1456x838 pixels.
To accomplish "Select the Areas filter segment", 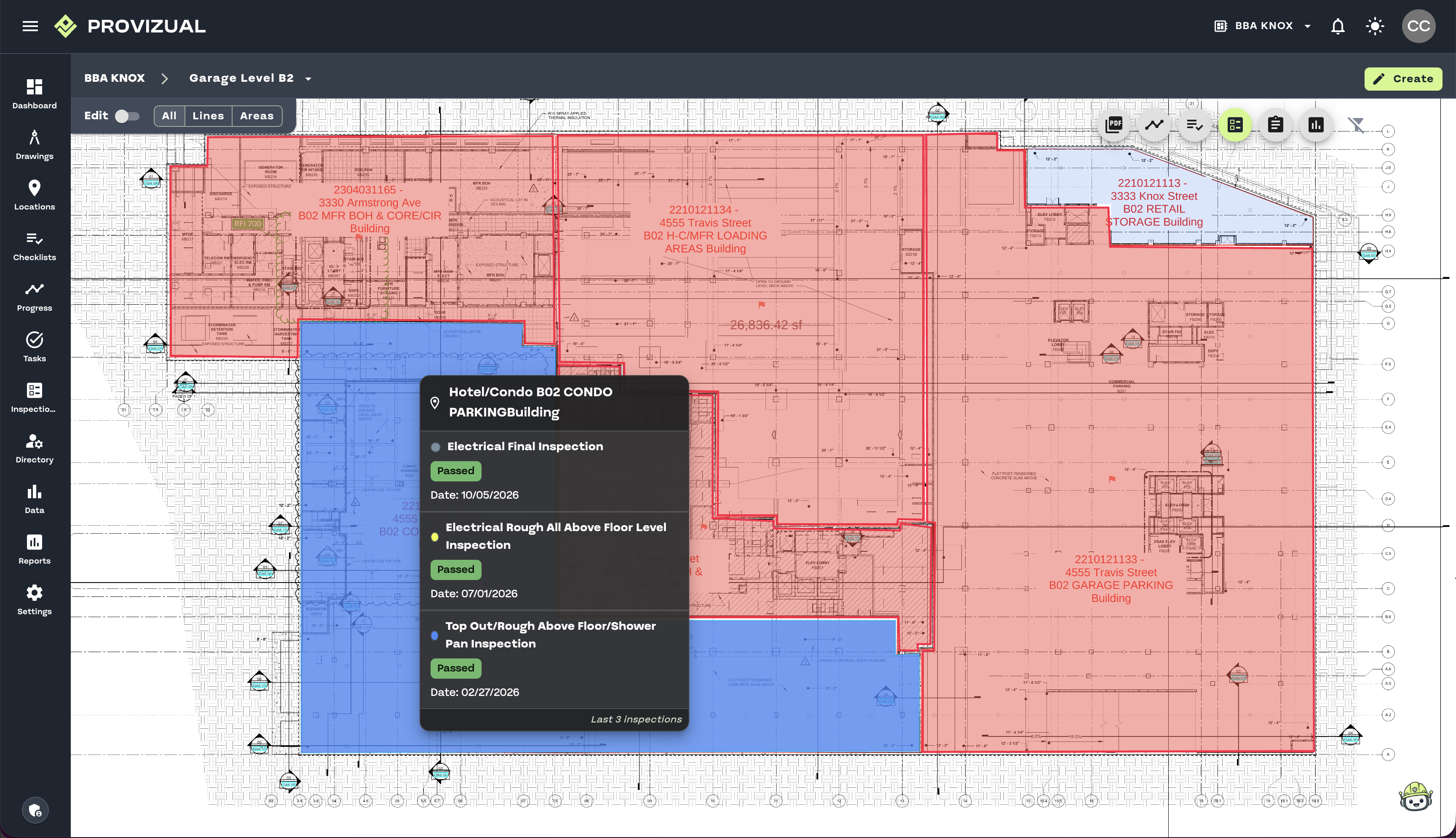I will (x=257, y=115).
